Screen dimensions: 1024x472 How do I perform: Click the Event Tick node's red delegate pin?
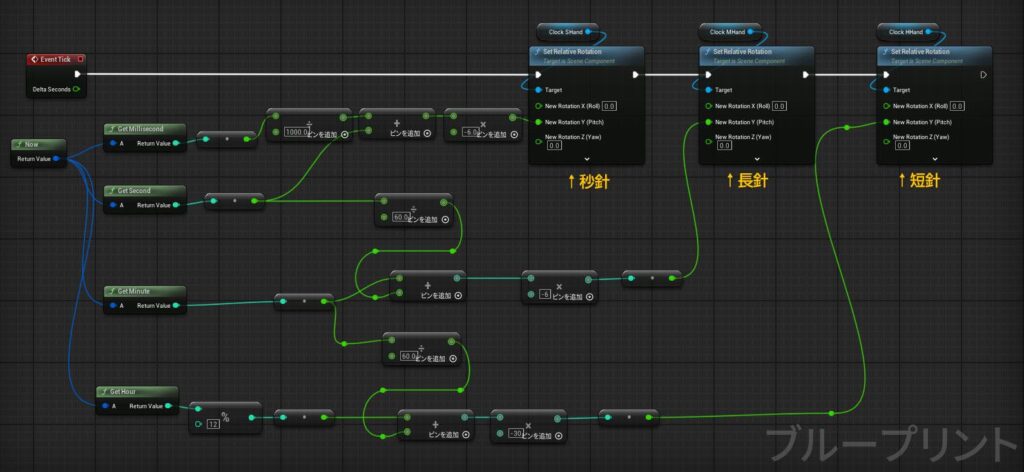coord(80,60)
